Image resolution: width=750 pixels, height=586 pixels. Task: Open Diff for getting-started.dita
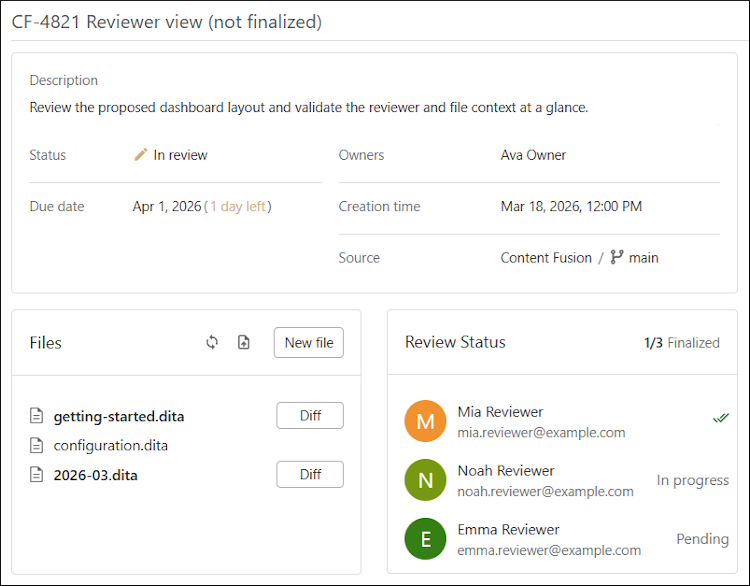pos(310,415)
